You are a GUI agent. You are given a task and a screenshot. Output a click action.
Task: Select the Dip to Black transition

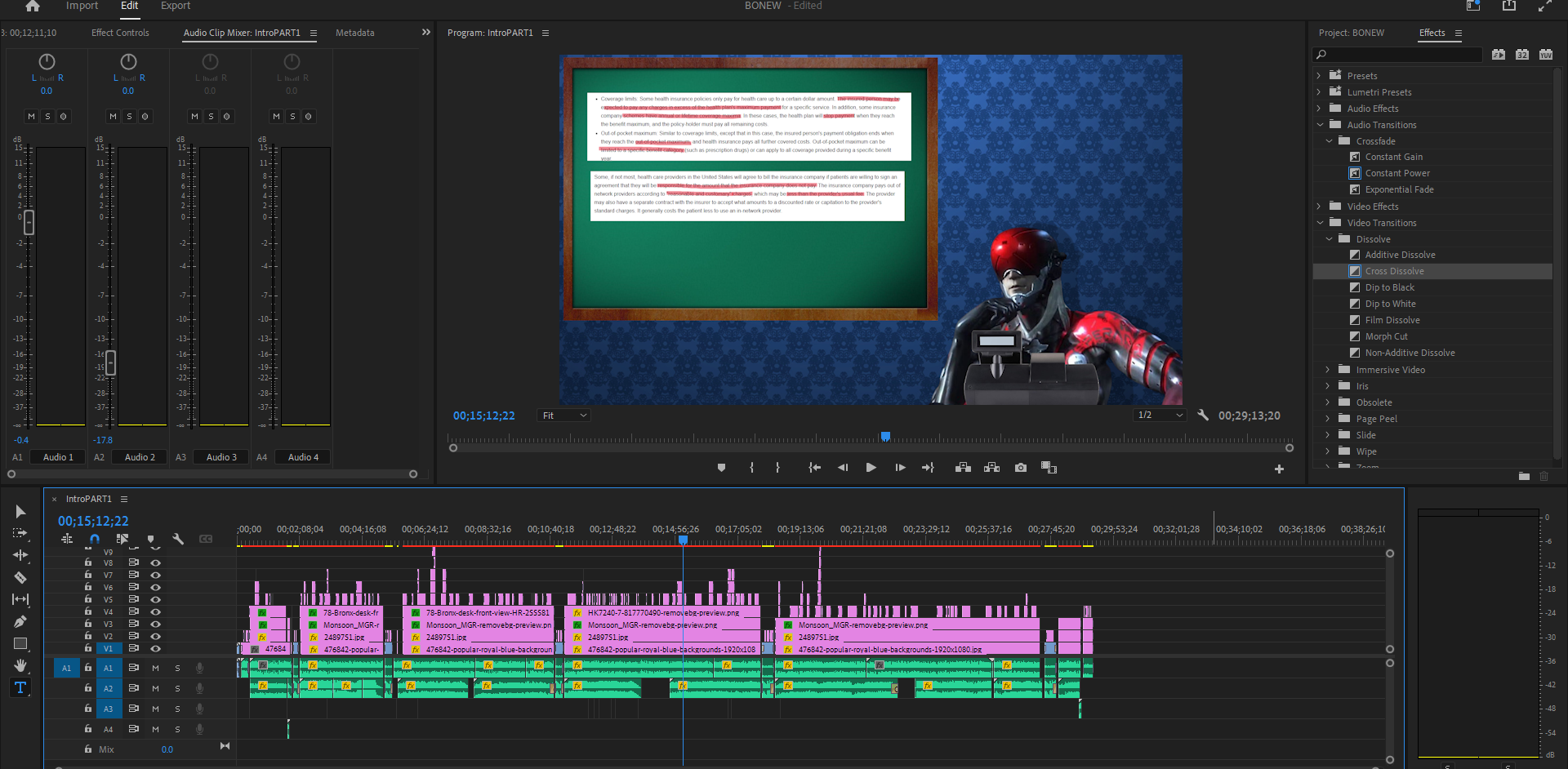(1389, 287)
